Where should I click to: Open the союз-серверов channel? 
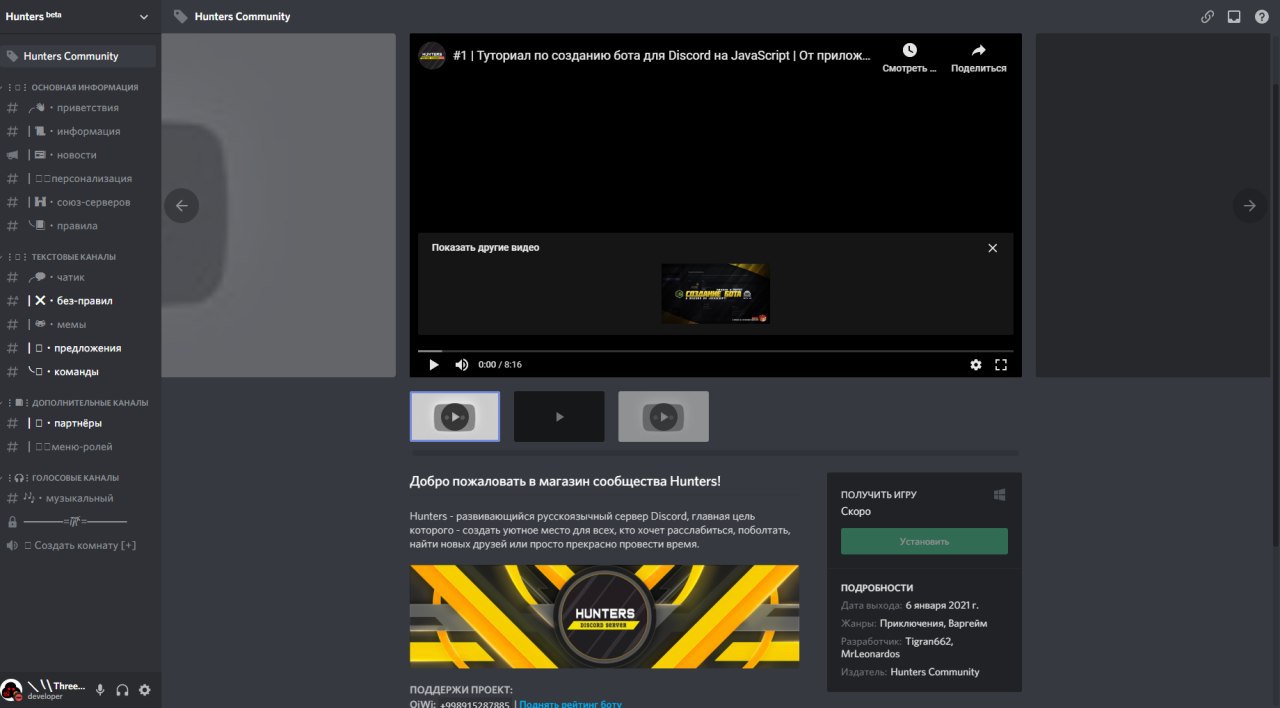click(x=79, y=202)
